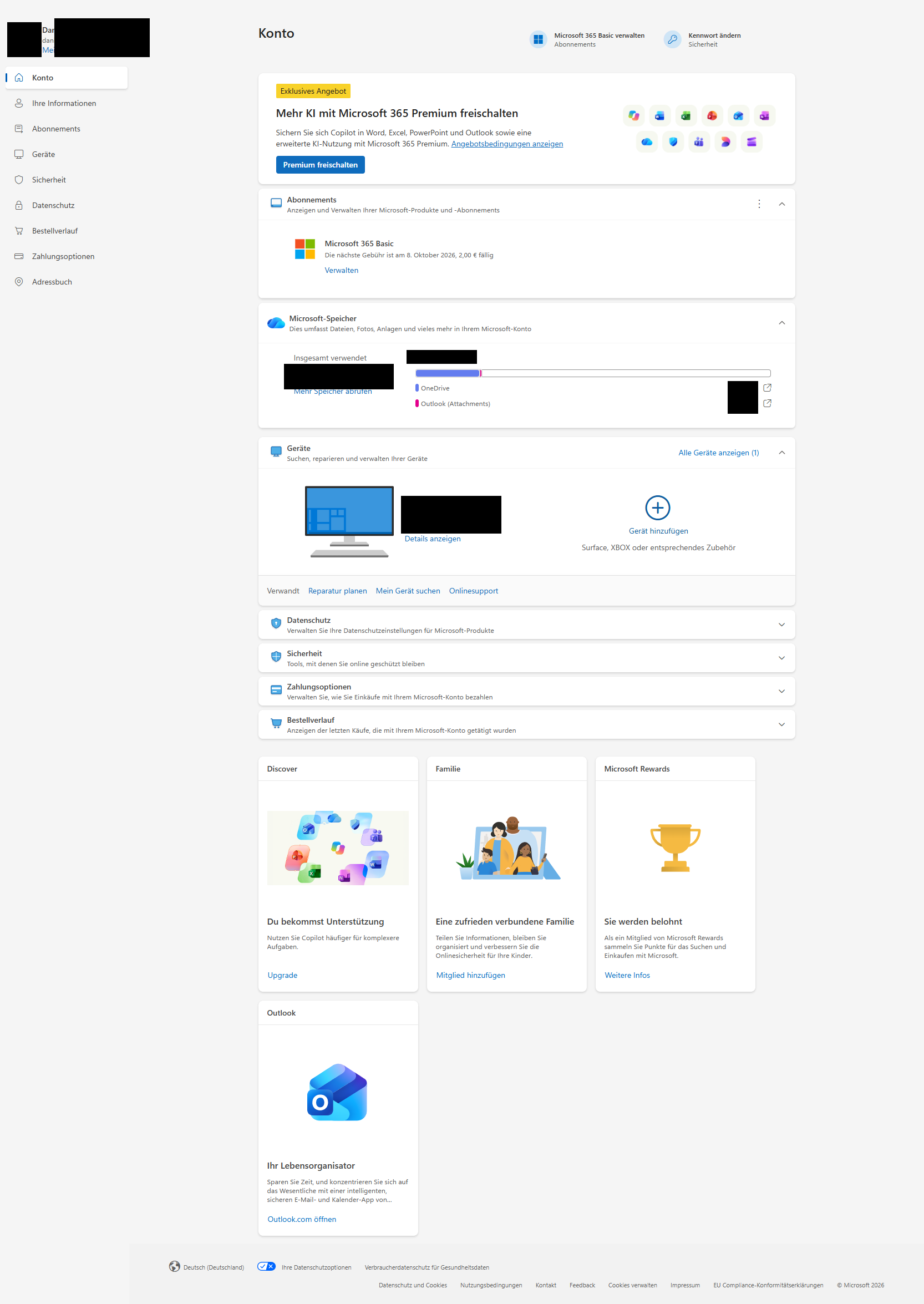Click the plus icon to add a device
Screen dimensions: 924x1304
click(x=658, y=508)
